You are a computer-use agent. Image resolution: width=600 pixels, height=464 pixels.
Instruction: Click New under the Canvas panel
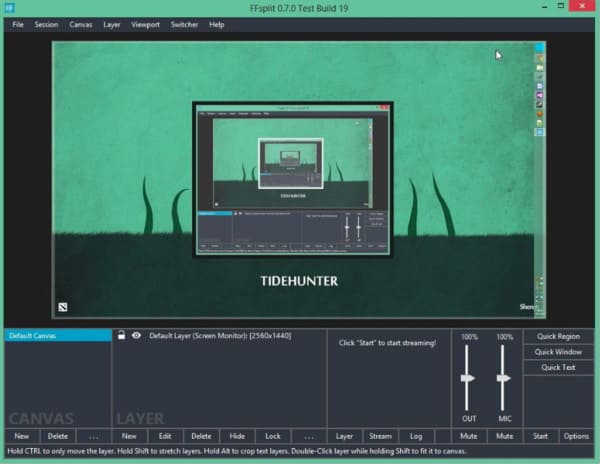click(x=22, y=436)
